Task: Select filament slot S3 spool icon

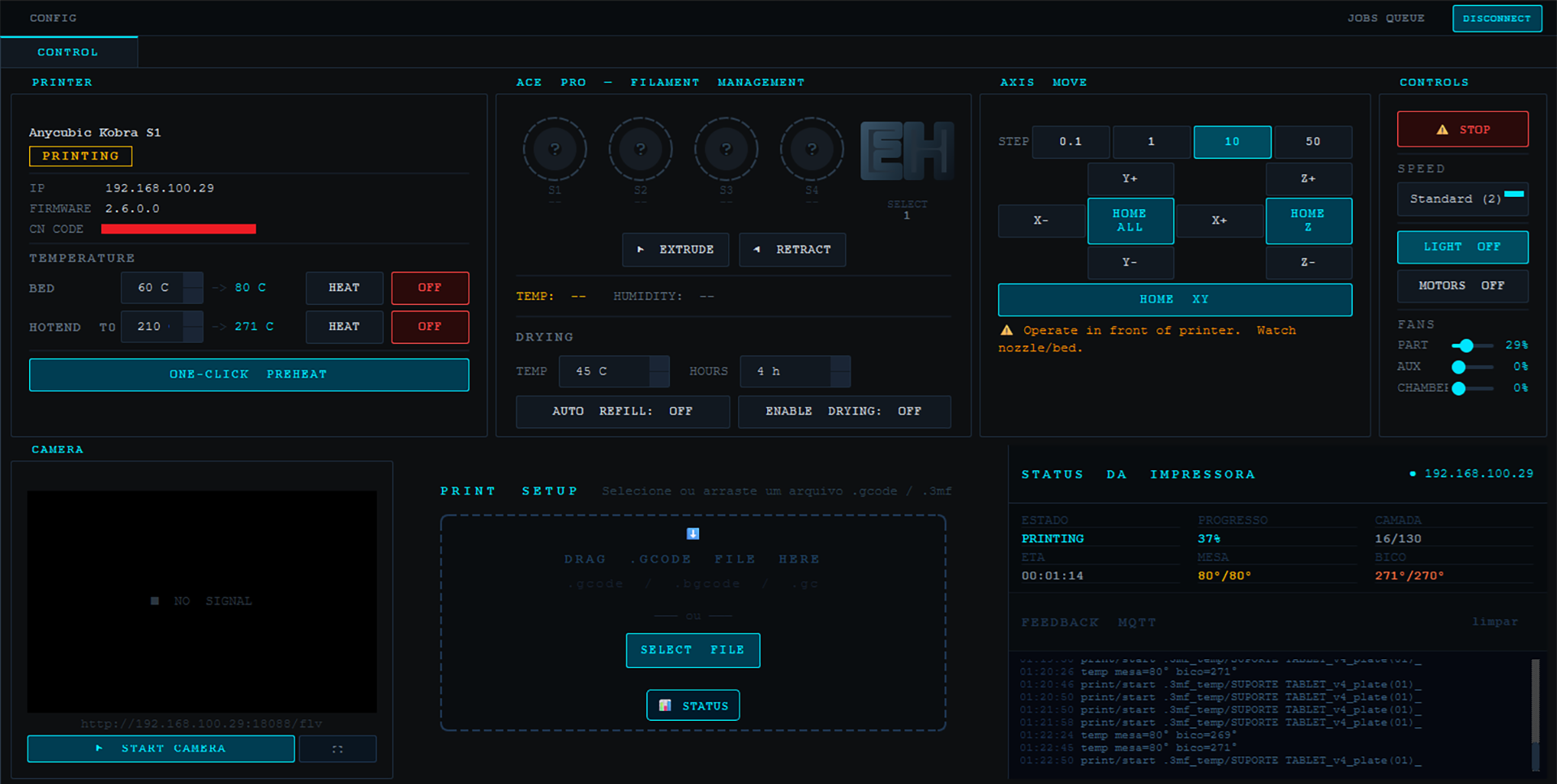Action: coord(726,149)
